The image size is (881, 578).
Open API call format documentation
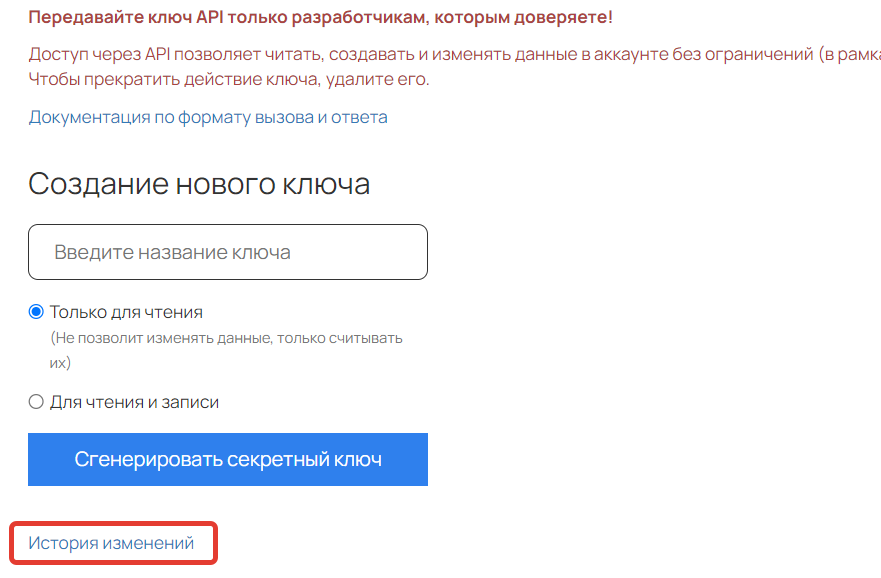pos(208,117)
